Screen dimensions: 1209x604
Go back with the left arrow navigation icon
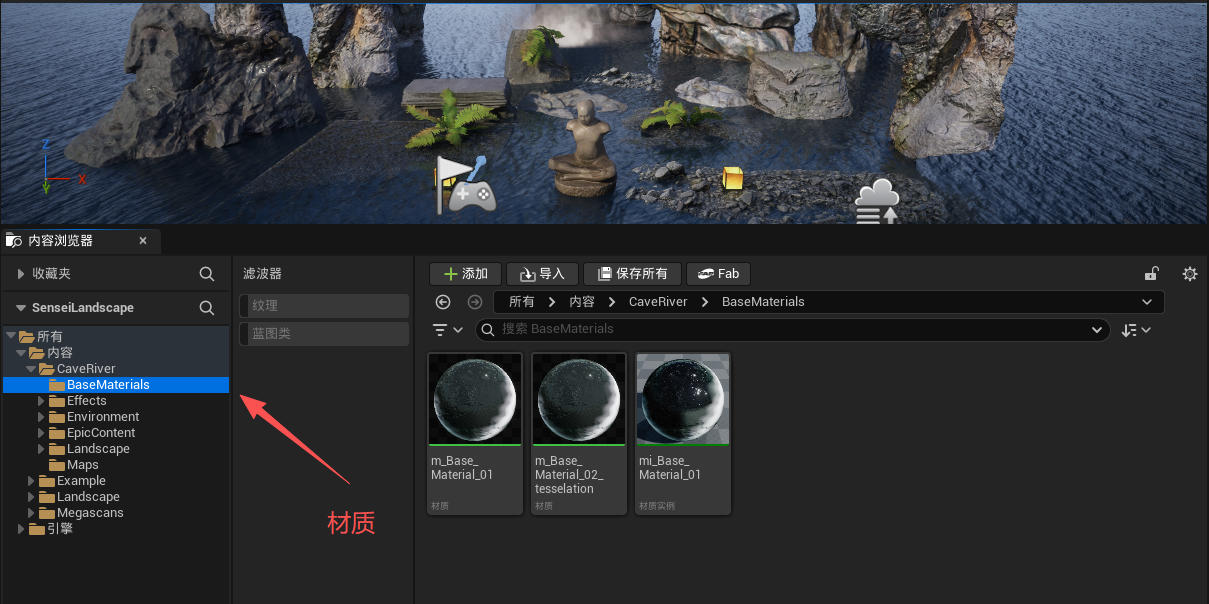click(443, 301)
